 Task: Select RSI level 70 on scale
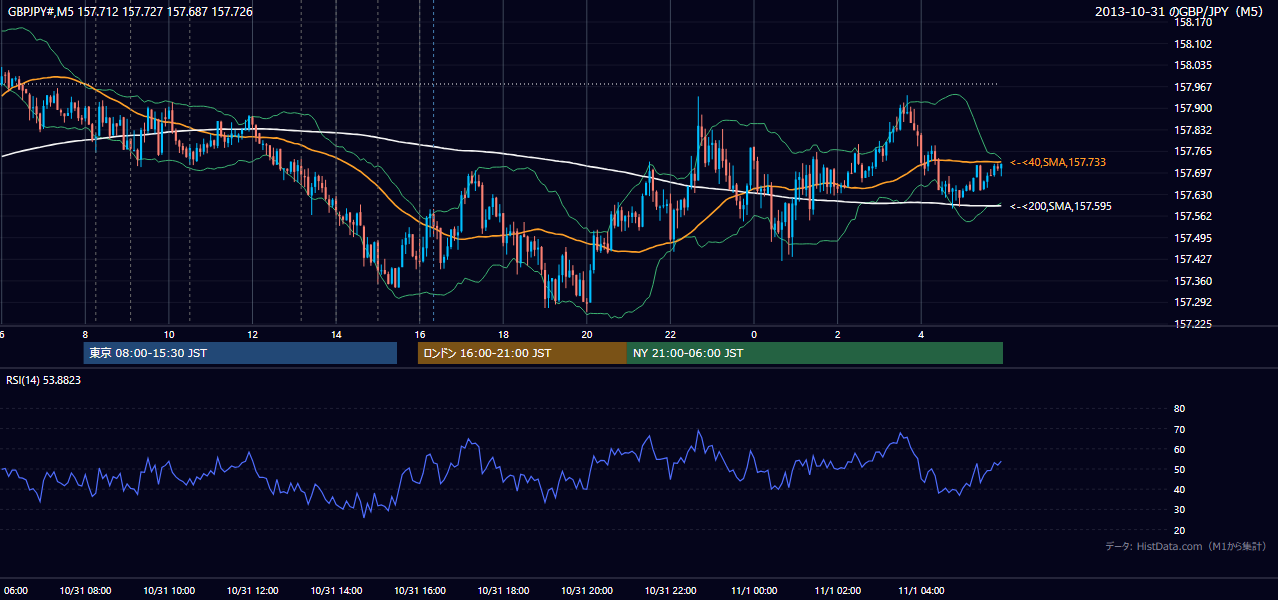pyautogui.click(x=1179, y=429)
